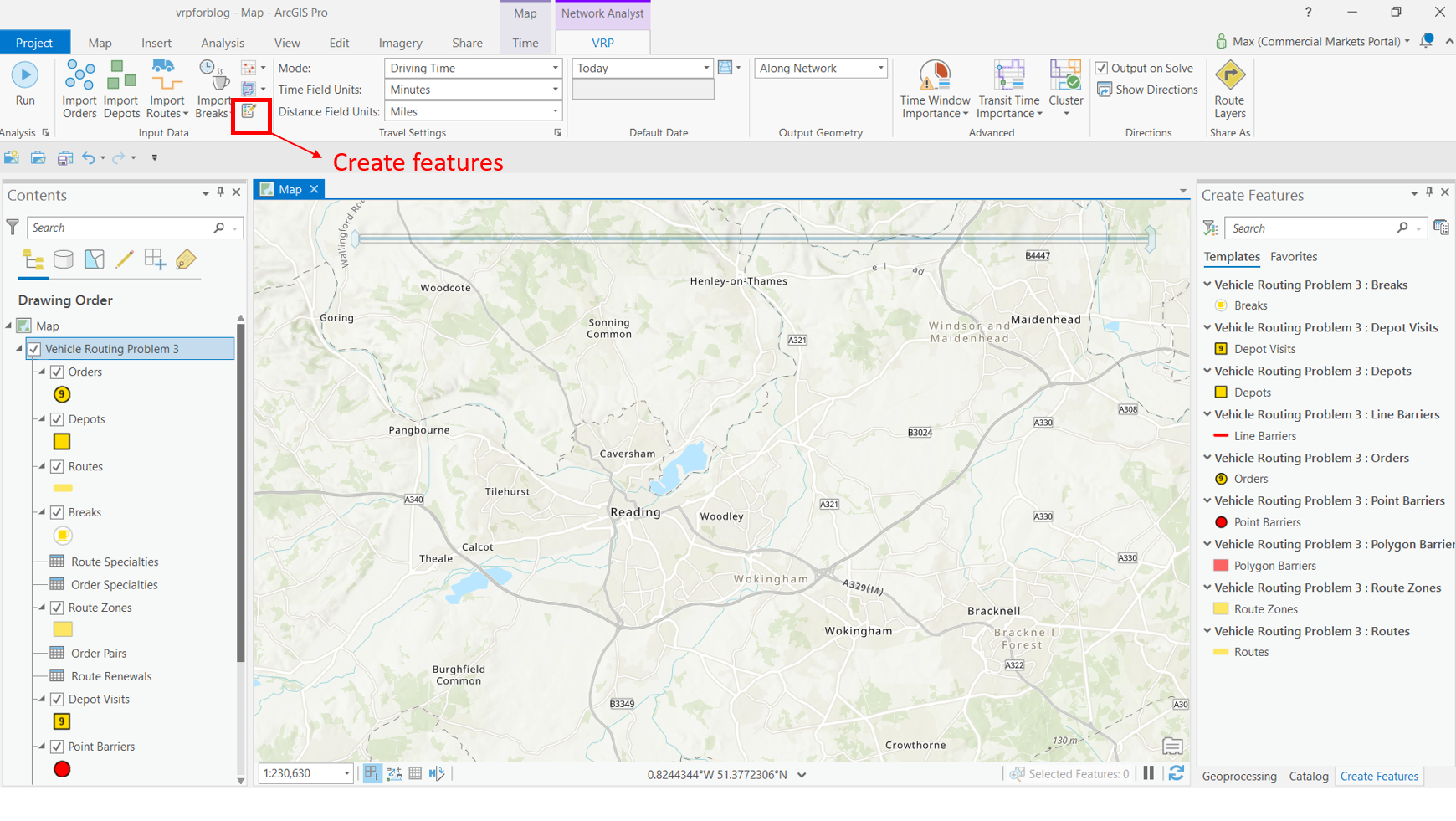Select List By Snapping icon
The width and height of the screenshot is (1456, 821).
(x=155, y=259)
